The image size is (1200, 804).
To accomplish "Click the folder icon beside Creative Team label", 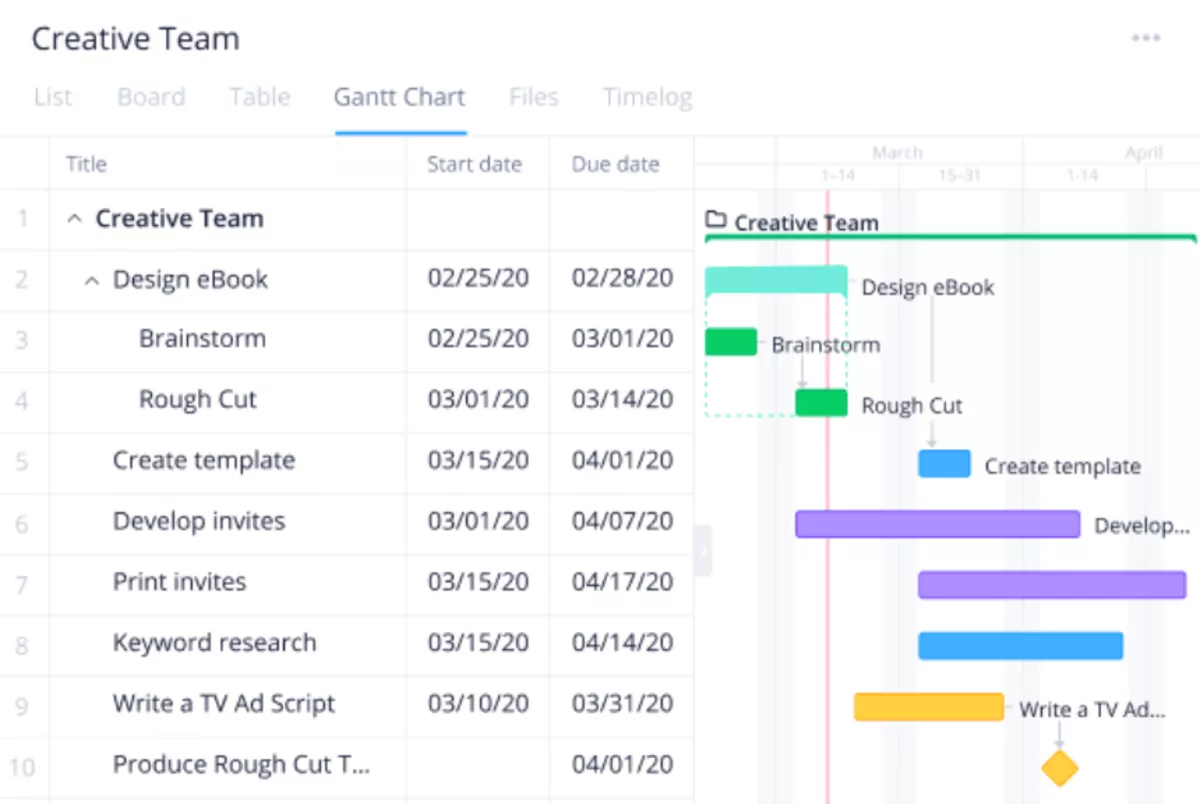I will 716,222.
